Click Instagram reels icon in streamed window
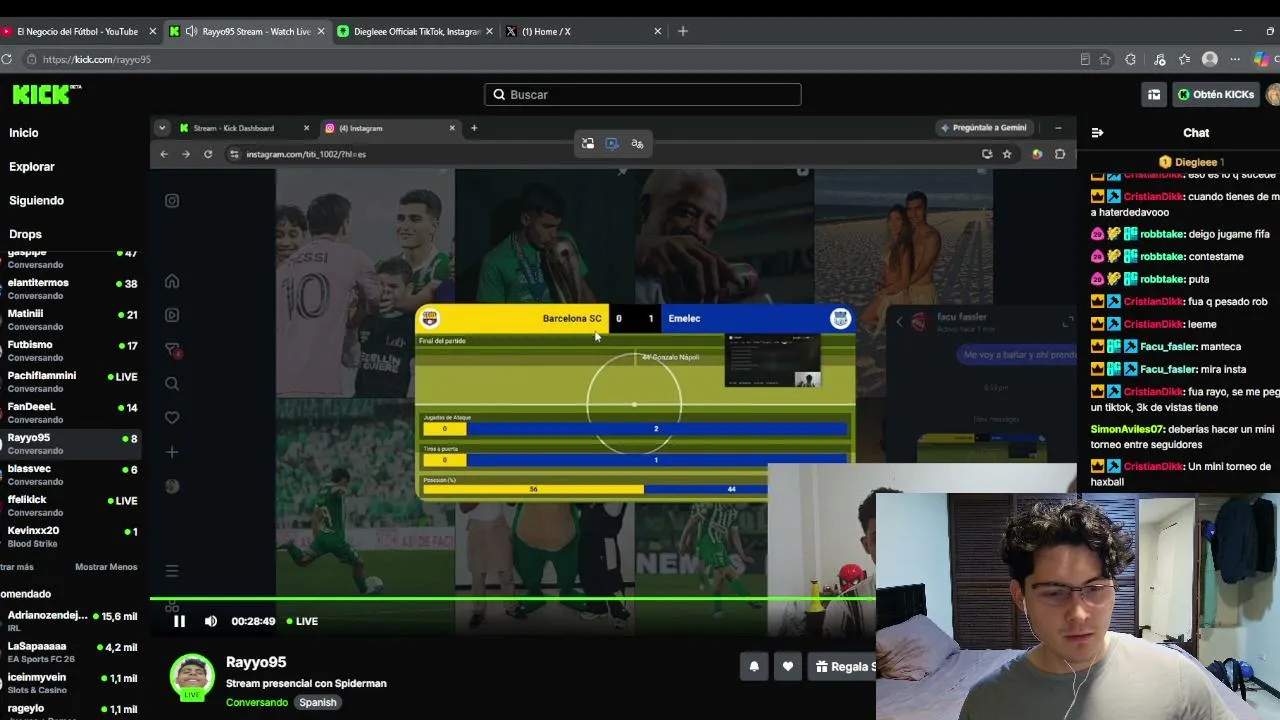Screen dimensions: 1280x720 pos(172,315)
